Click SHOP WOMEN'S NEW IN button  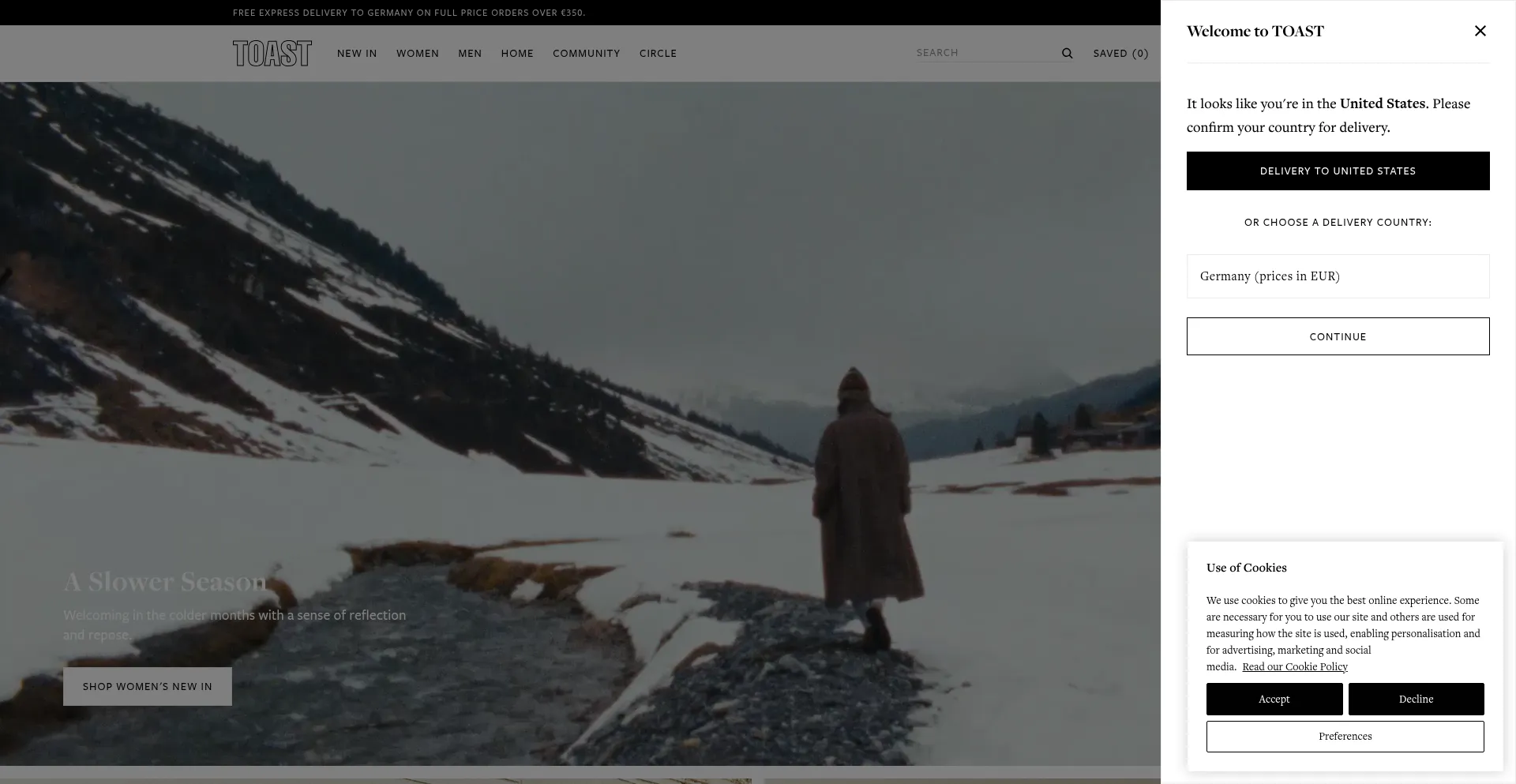click(x=148, y=686)
